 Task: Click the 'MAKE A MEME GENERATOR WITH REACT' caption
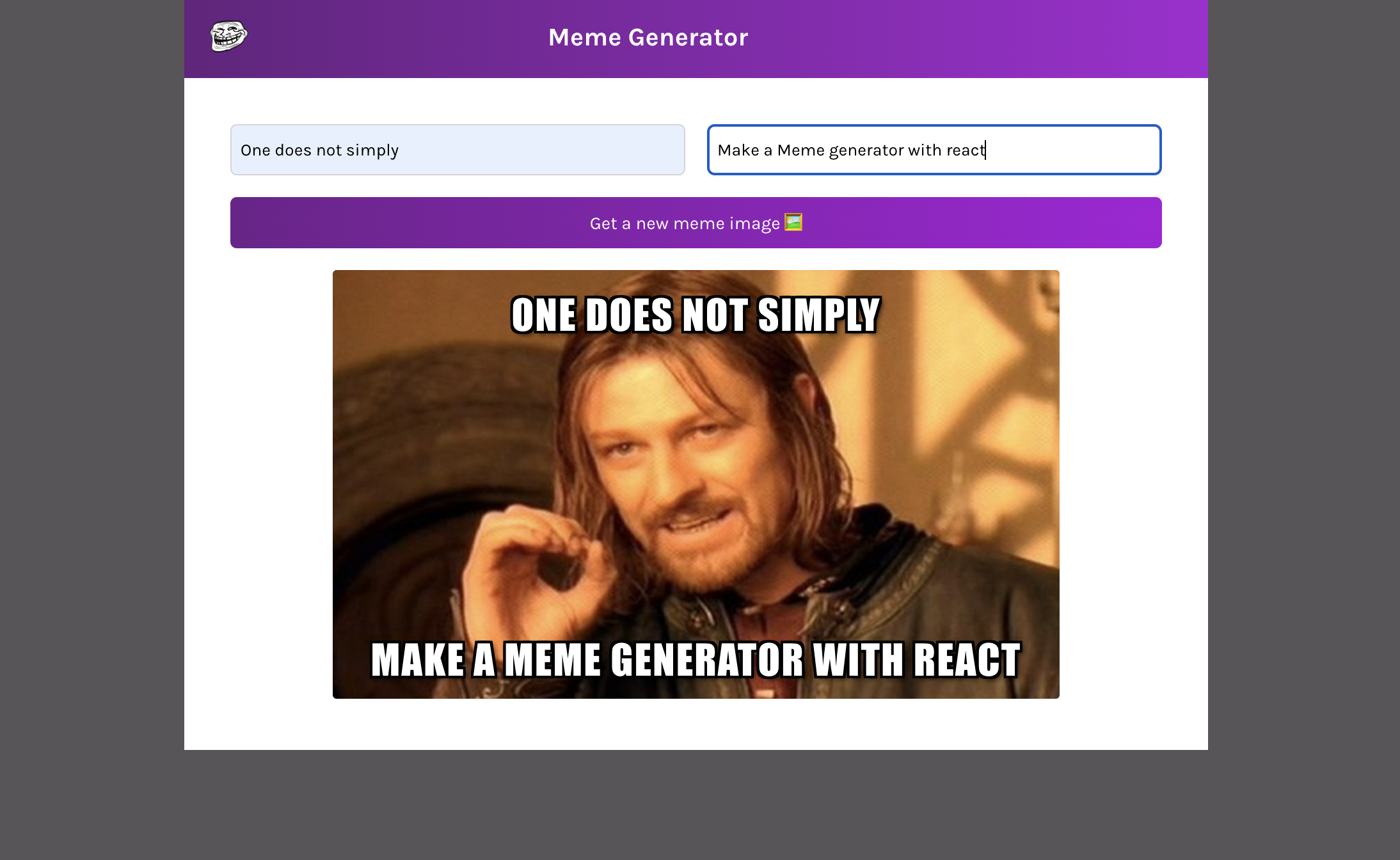696,660
